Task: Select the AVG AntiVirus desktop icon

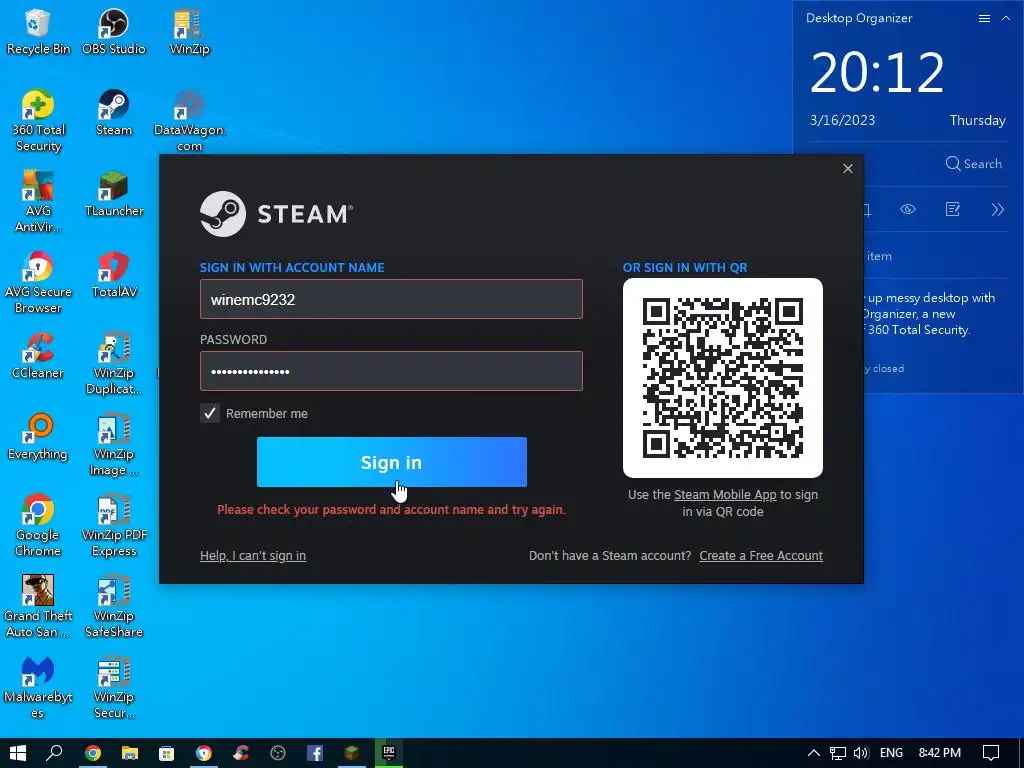Action: (38, 202)
